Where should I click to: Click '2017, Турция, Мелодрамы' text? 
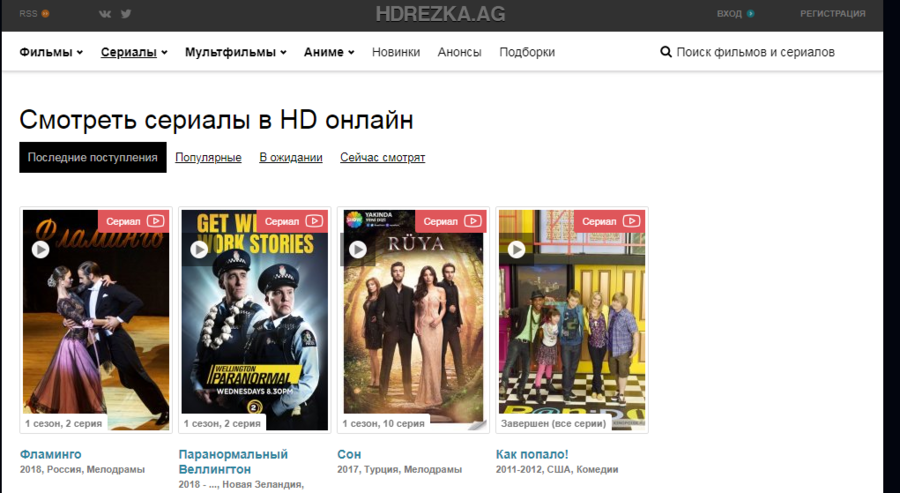pyautogui.click(x=399, y=469)
